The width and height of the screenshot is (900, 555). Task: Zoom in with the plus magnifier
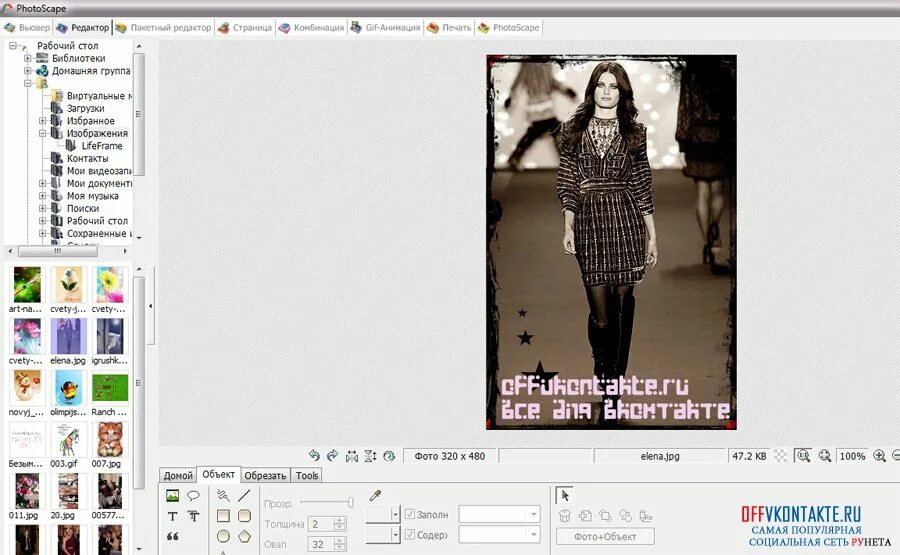tap(879, 456)
